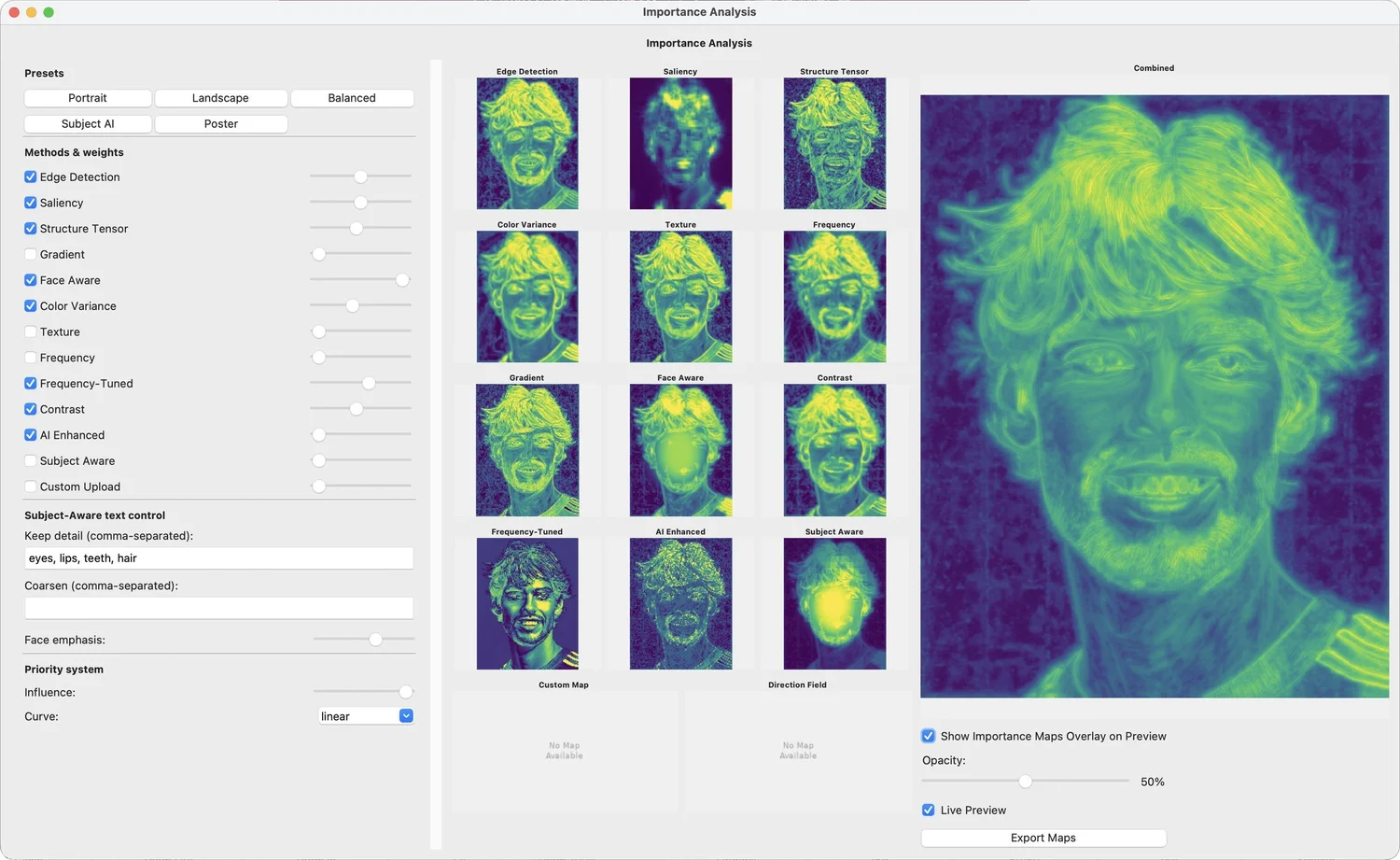Click the Structure Tensor map thumbnail
This screenshot has height=860, width=1400.
point(834,143)
